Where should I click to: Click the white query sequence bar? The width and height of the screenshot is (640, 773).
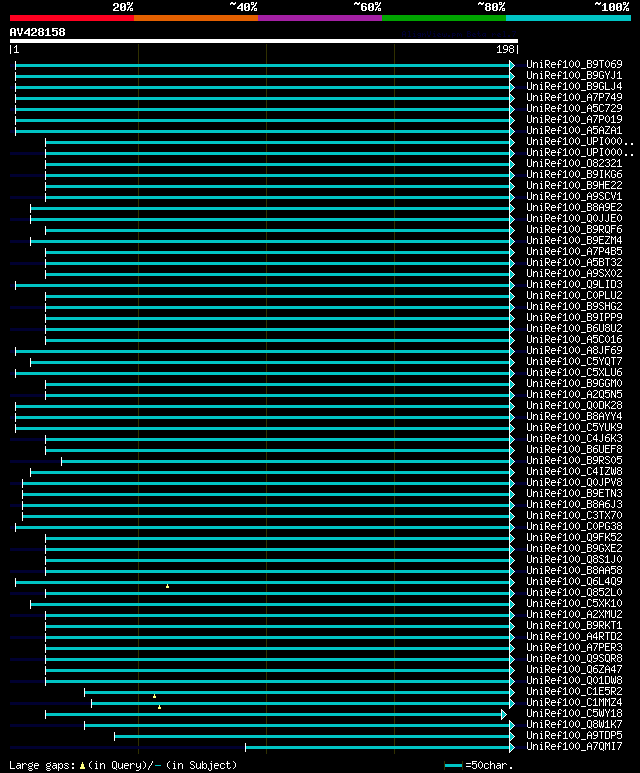pyautogui.click(x=264, y=41)
